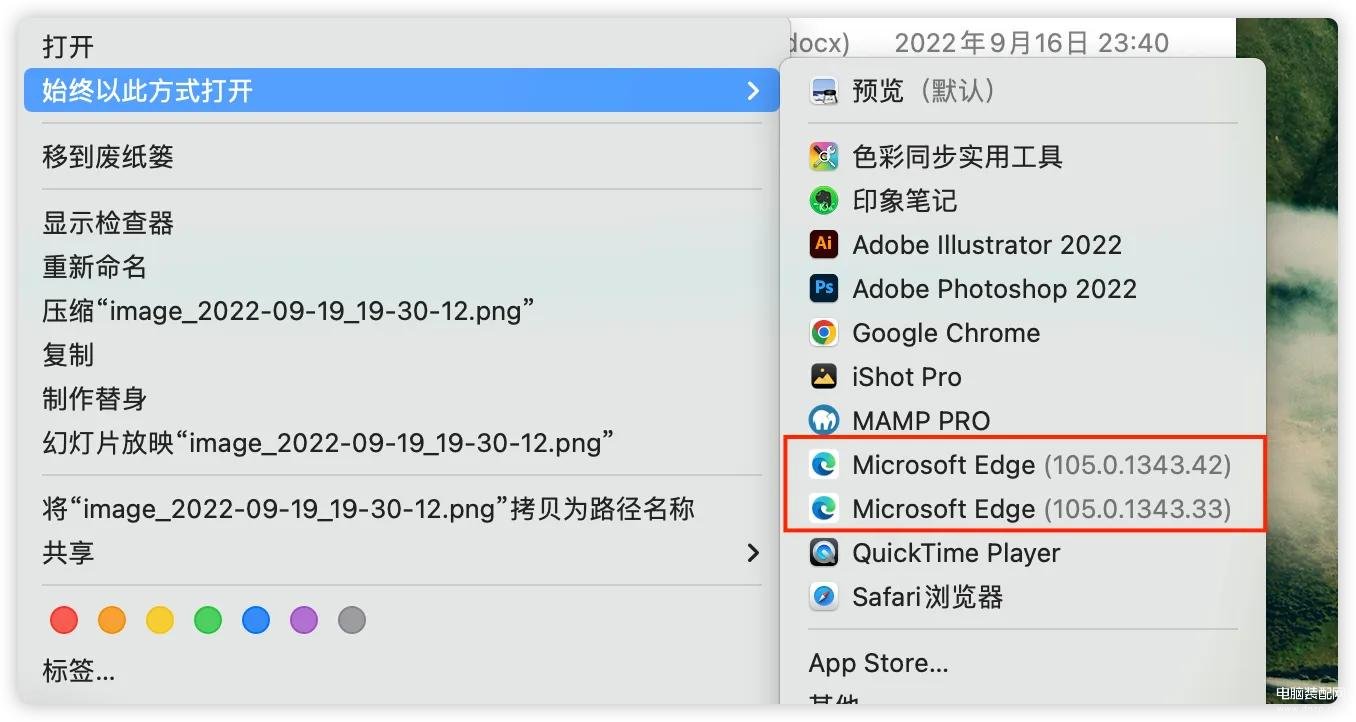Click the Adobe Photoshop Ps icon
1356x722 pixels.
(x=824, y=289)
